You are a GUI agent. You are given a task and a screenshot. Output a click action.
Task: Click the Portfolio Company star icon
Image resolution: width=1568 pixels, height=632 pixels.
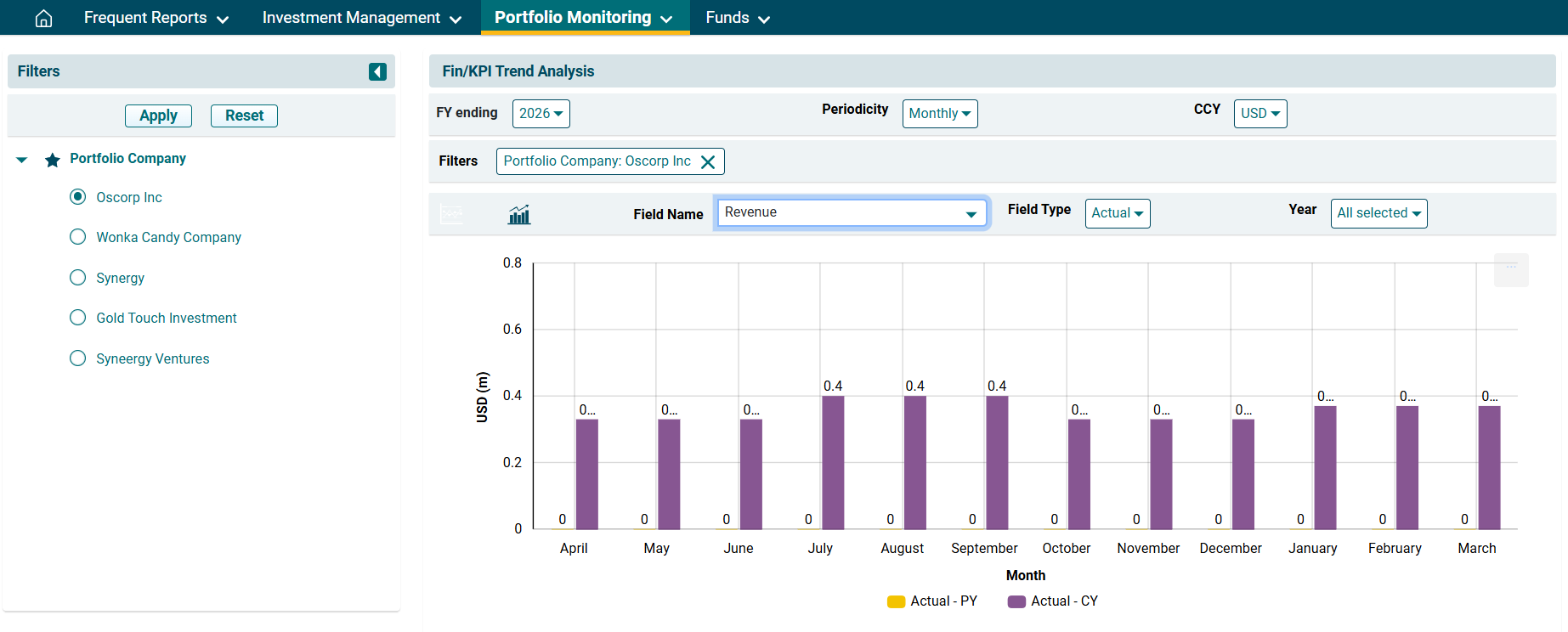coord(53,160)
